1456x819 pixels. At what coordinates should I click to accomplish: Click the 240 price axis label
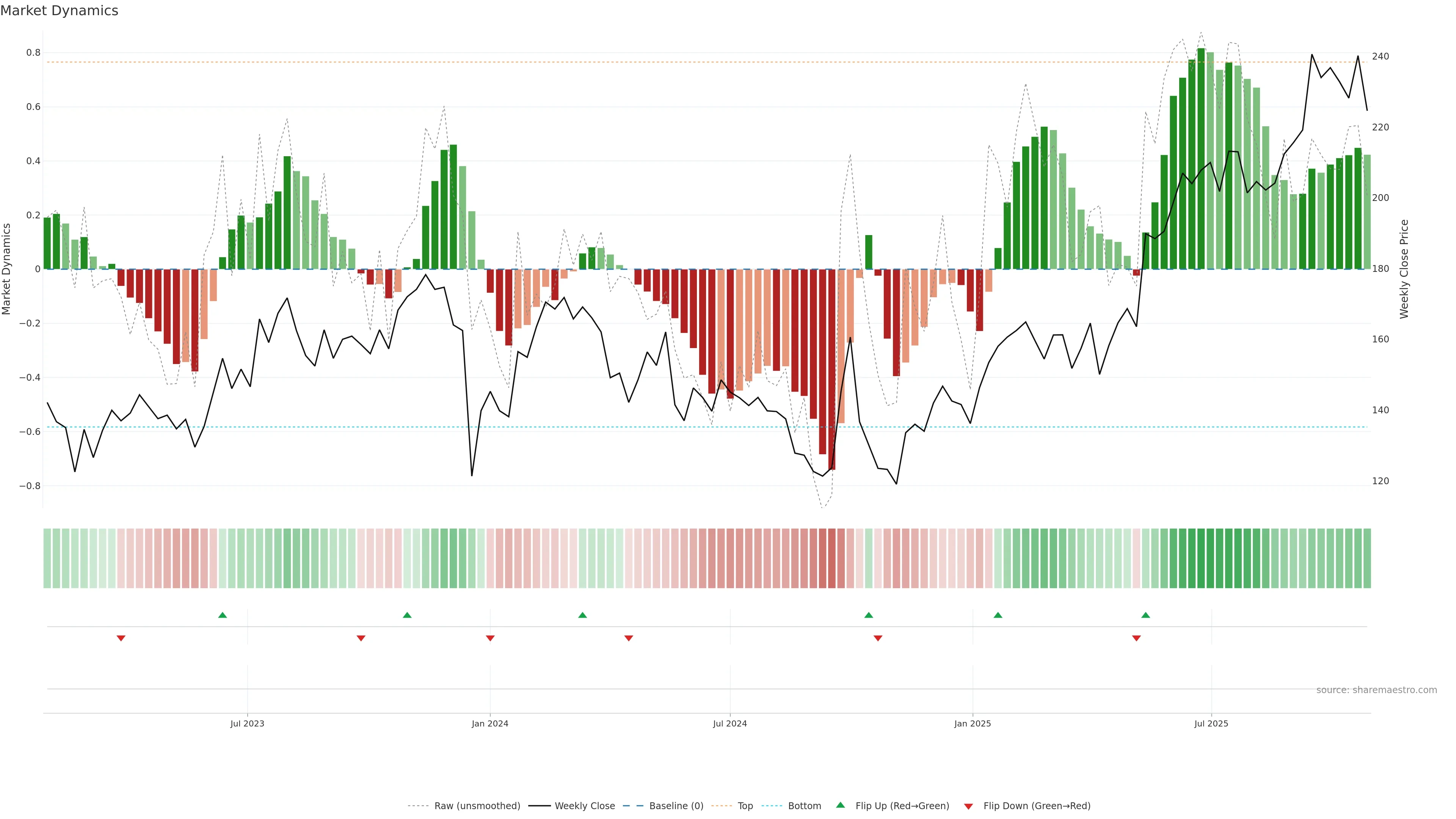coord(1380,56)
